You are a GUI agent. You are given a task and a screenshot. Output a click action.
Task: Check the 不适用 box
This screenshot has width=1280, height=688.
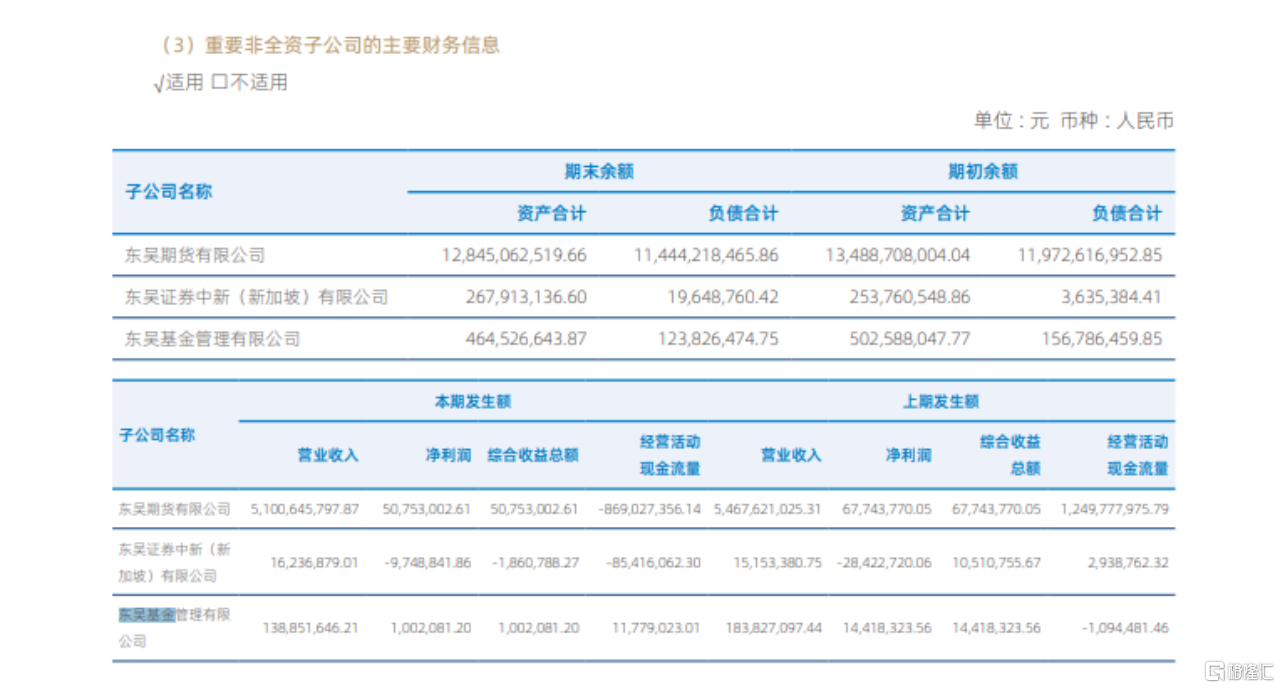[219, 83]
